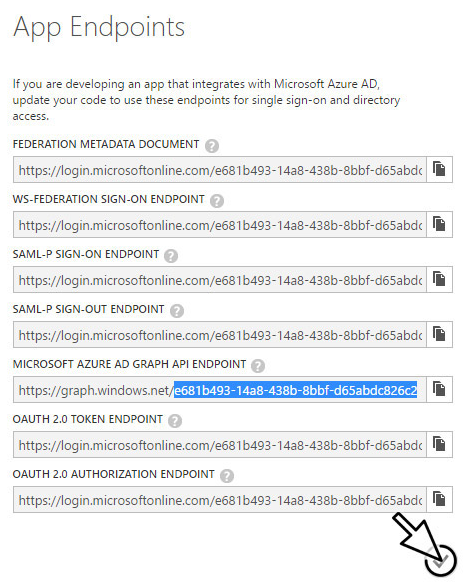Copy the SAML-P Sign-Out Endpoint URL

coord(440,334)
